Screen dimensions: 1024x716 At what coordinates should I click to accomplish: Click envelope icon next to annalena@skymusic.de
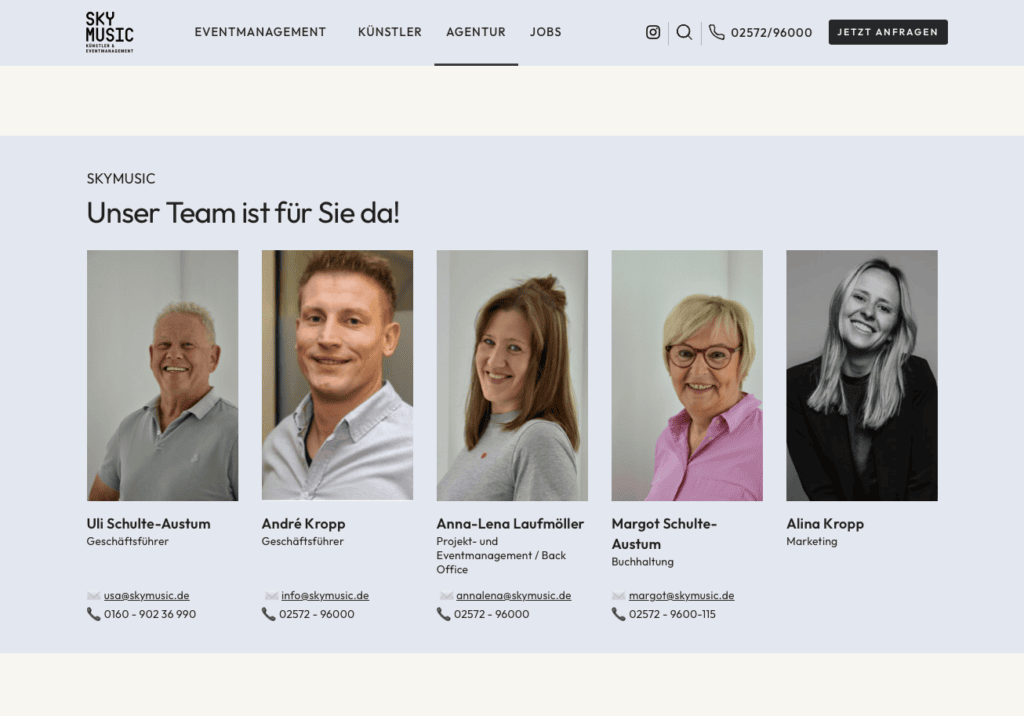446,596
